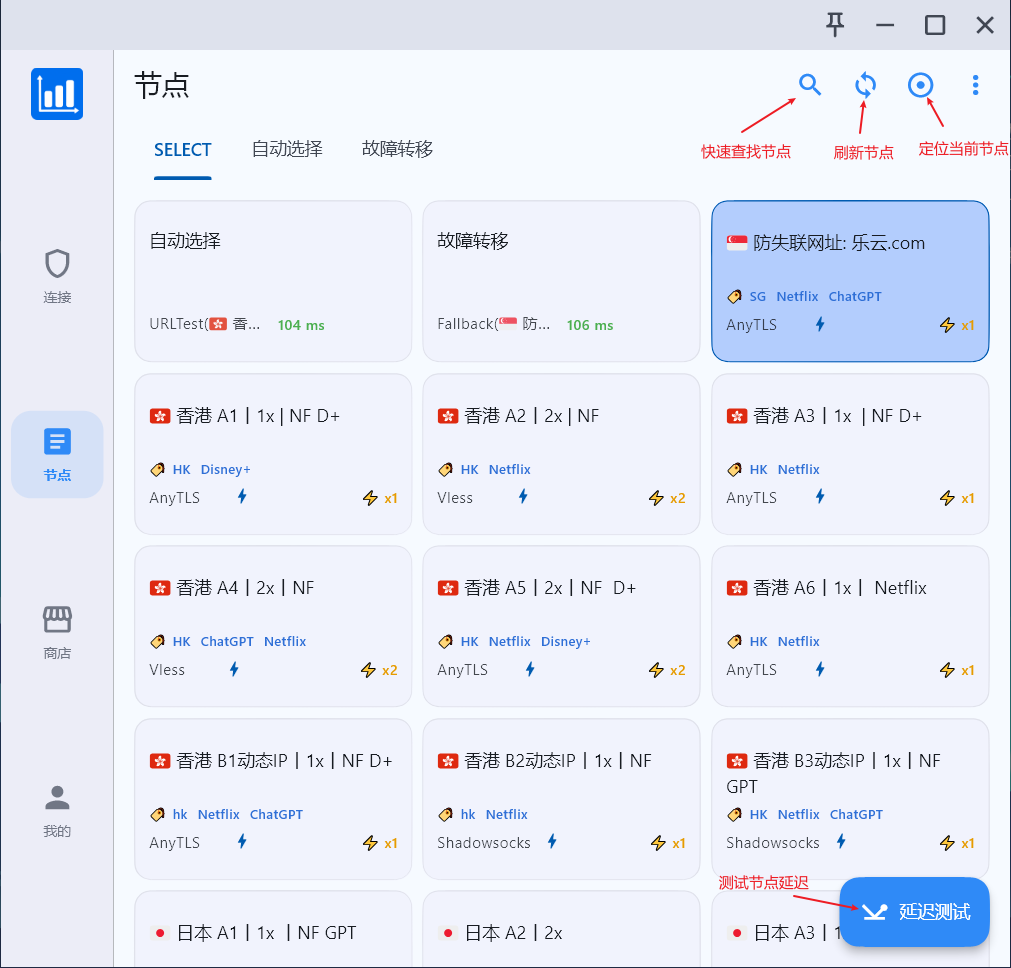The width and height of the screenshot is (1011, 968).
Task: Select the 防失联网址: 乐云.com node
Action: [x=850, y=281]
